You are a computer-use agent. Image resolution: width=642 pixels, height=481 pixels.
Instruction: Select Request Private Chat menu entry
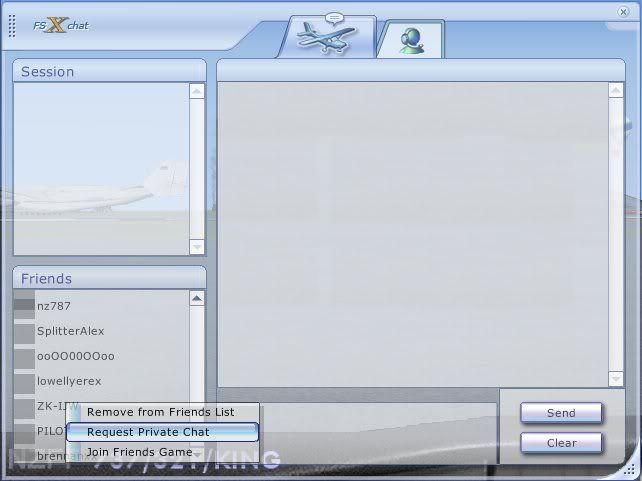[162, 432]
